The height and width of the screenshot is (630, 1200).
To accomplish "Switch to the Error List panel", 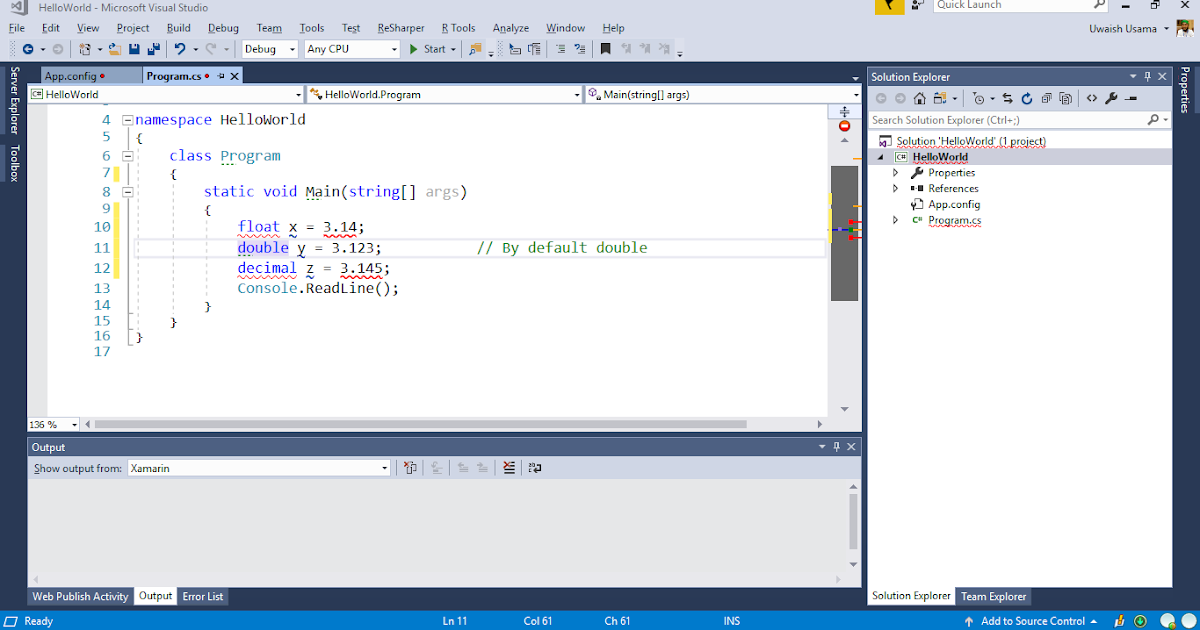I will point(203,596).
